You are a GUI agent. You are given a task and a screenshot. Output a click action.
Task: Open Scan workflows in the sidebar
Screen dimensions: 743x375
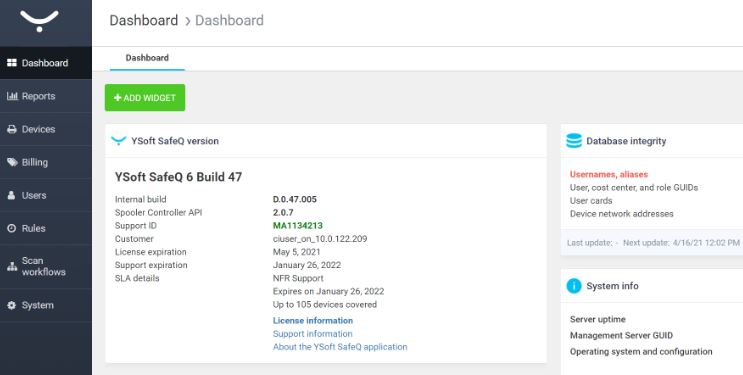[x=46, y=266]
